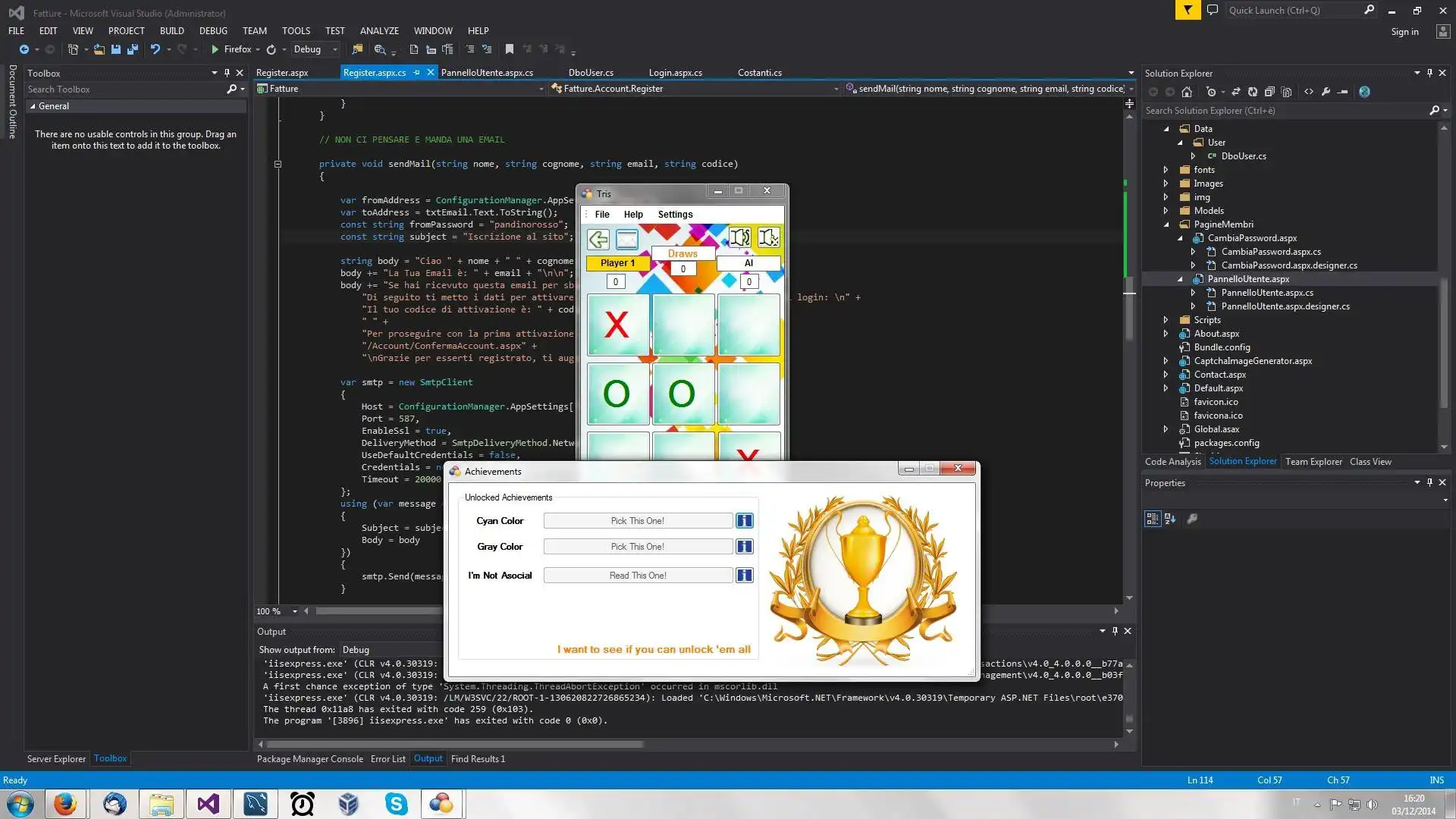Image resolution: width=1456 pixels, height=819 pixels.
Task: Expand the Scripts folder in Solution Explorer
Action: pos(1166,320)
